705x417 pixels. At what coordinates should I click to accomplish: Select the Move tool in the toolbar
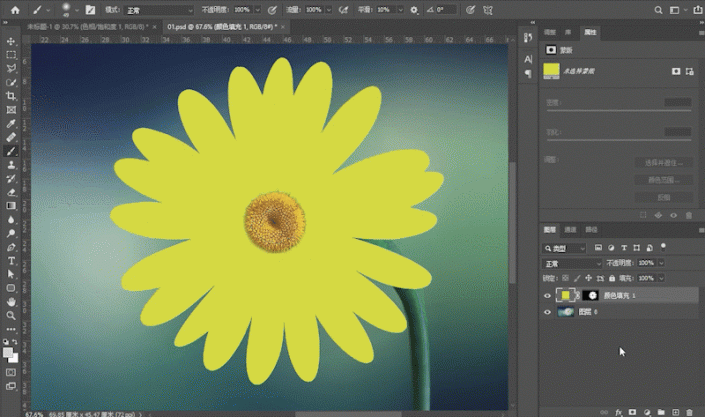pos(11,41)
